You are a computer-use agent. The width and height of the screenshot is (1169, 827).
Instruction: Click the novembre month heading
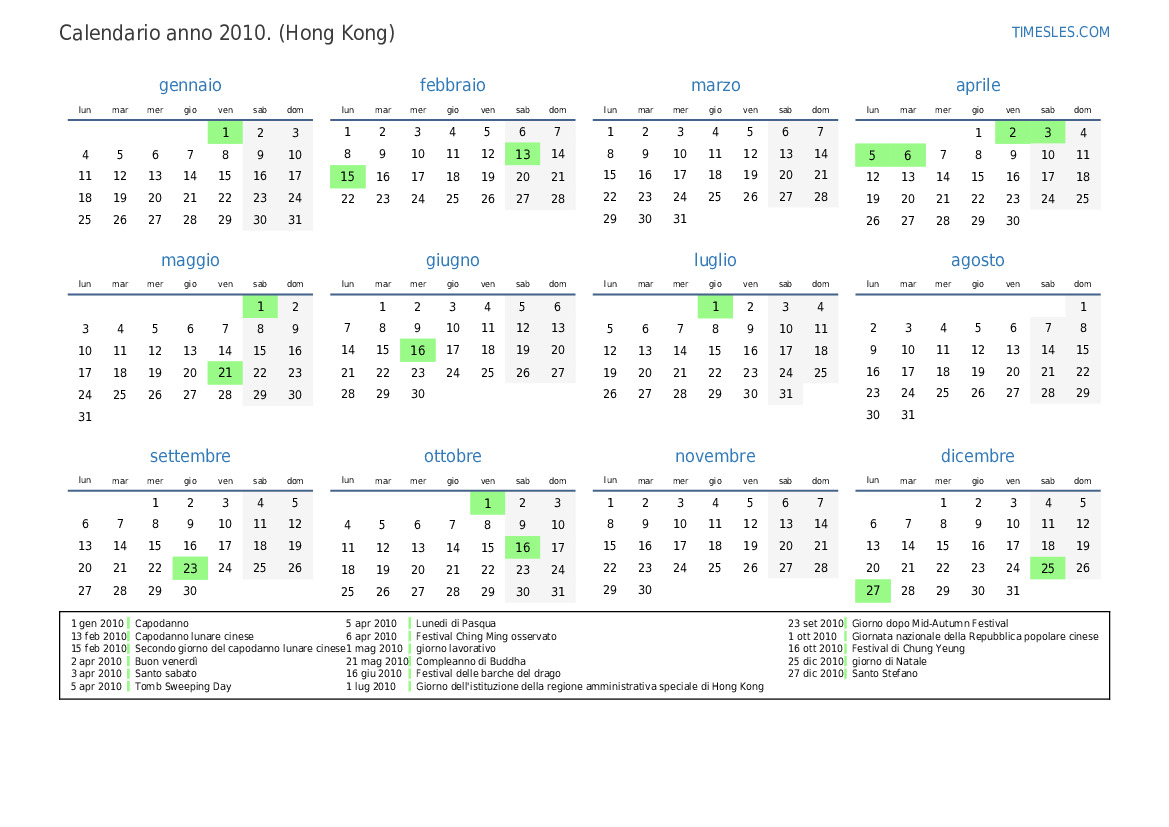click(715, 456)
